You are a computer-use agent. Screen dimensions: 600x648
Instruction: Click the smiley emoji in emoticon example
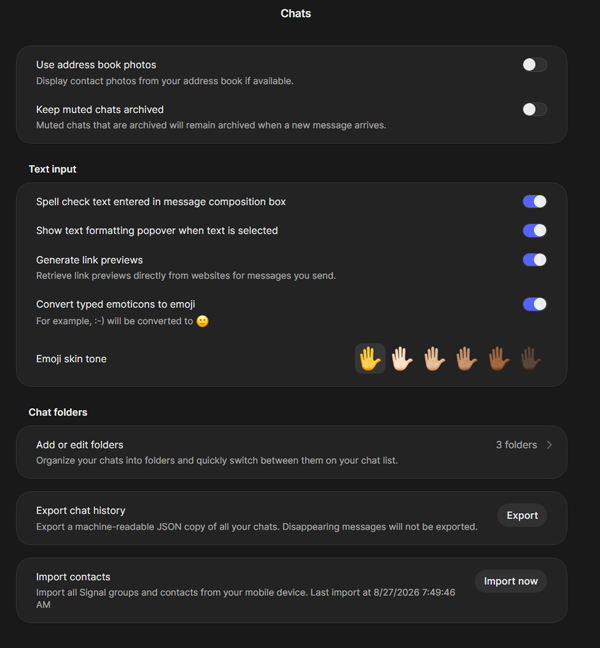pyautogui.click(x=202, y=321)
